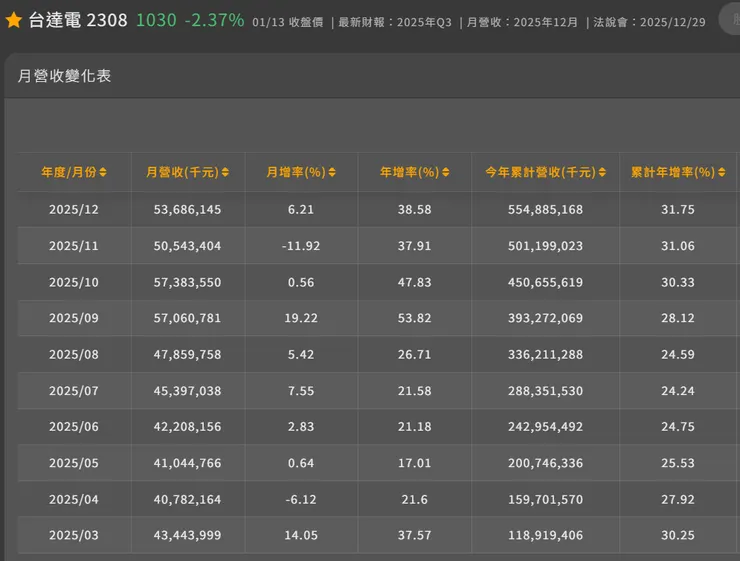Click revenue value 57,060,781
The width and height of the screenshot is (740, 561).
(187, 318)
